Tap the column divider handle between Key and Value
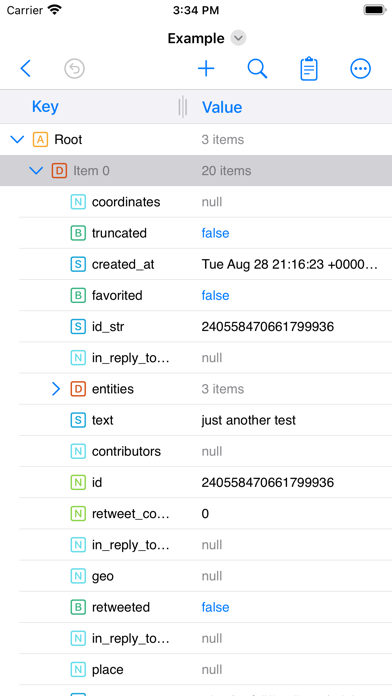The height and width of the screenshot is (696, 392). pyautogui.click(x=182, y=107)
